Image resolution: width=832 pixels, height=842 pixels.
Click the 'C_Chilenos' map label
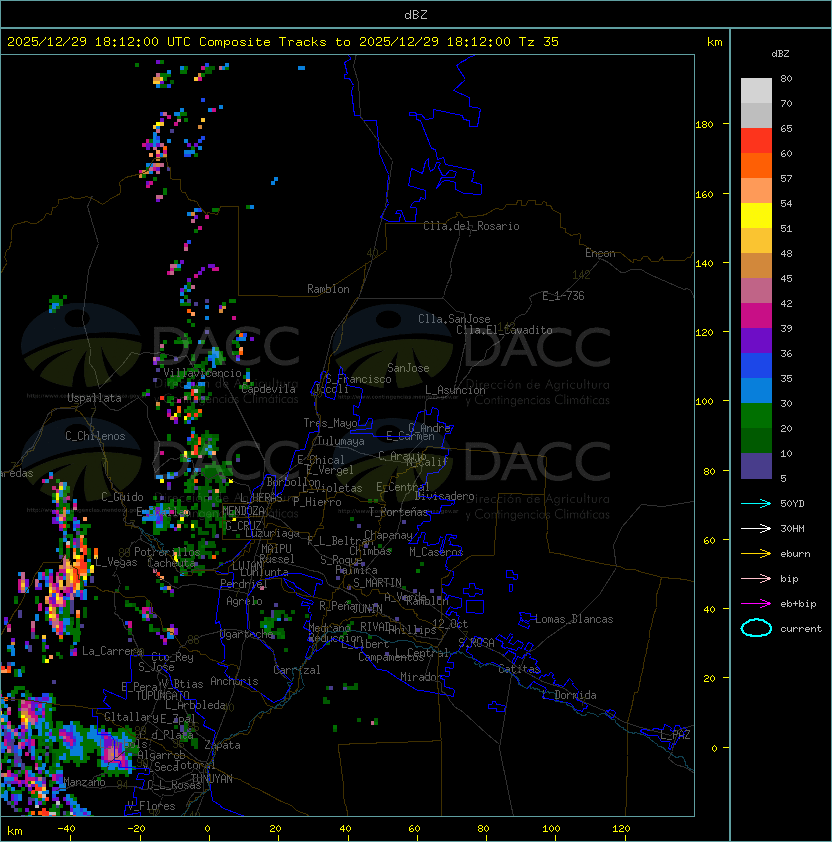pos(95,436)
